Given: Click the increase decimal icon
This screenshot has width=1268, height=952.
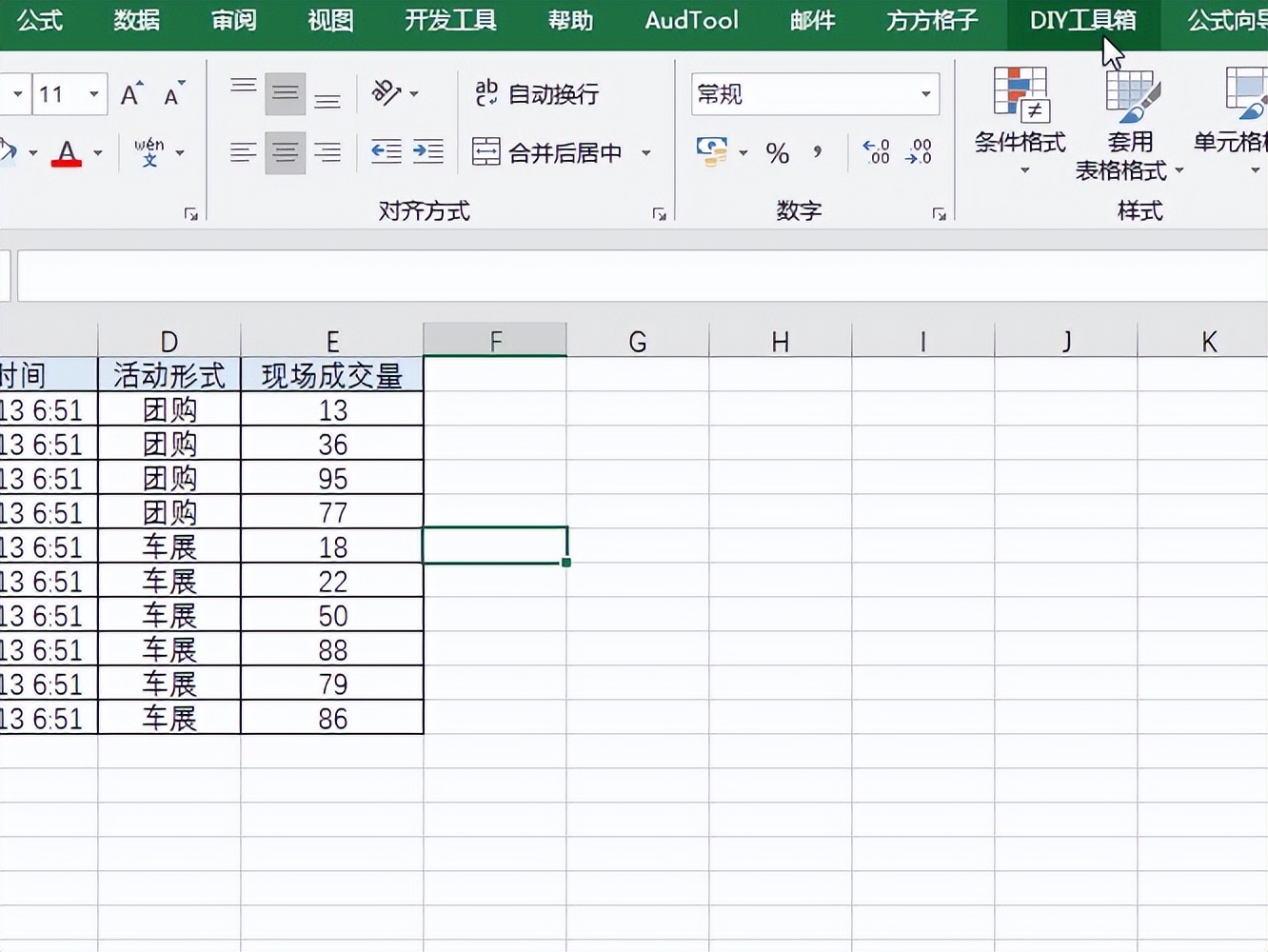Looking at the screenshot, I should point(874,151).
